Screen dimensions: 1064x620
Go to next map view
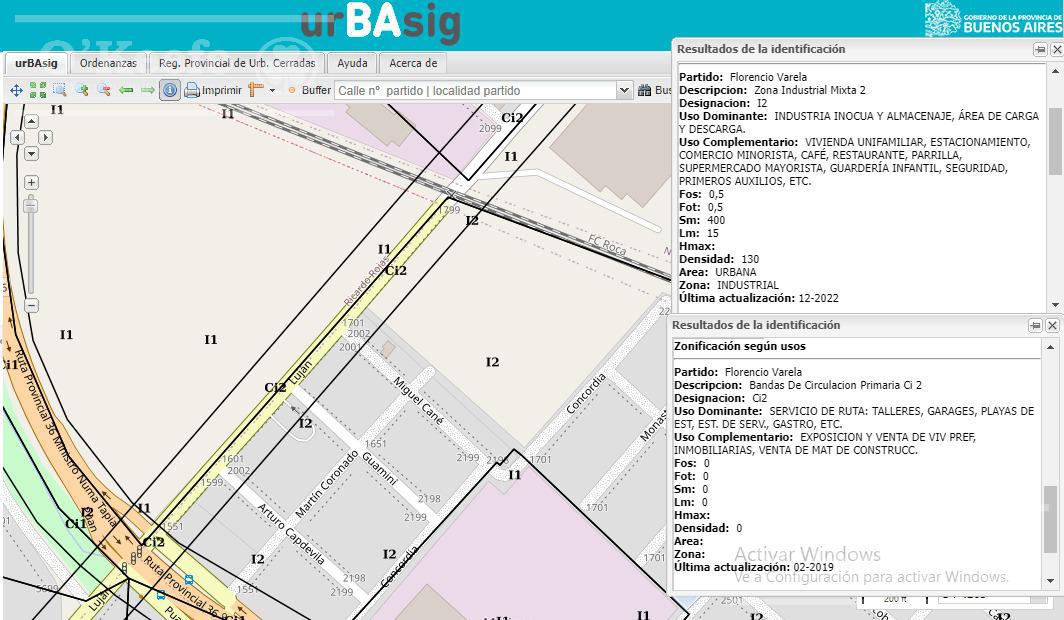pyautogui.click(x=147, y=90)
